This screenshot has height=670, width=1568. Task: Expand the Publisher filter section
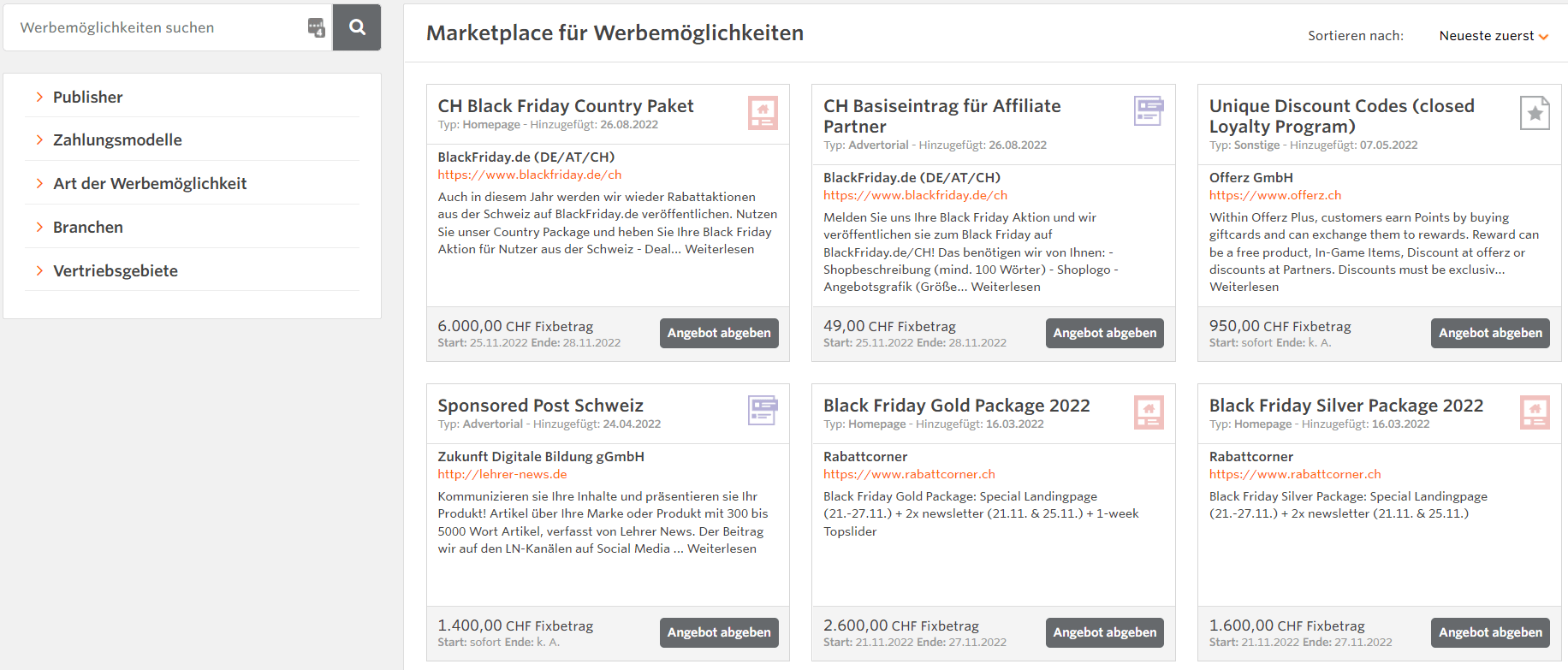point(87,98)
